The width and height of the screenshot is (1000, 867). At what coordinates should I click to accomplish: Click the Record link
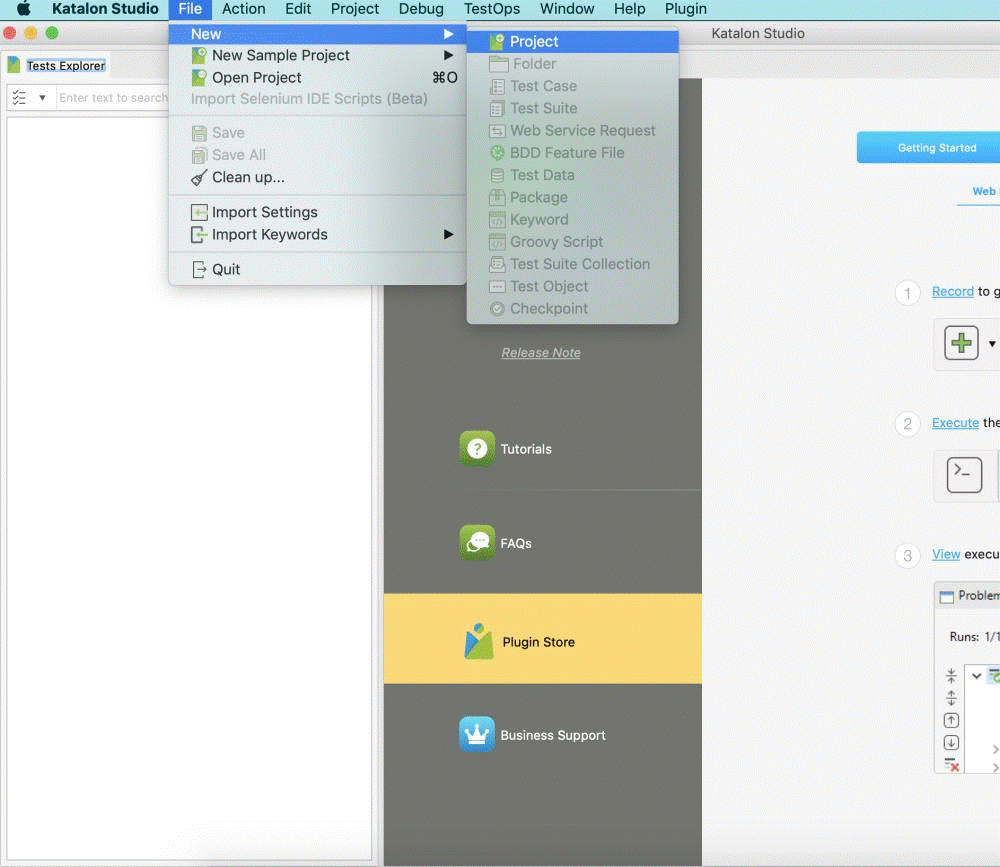pyautogui.click(x=953, y=292)
